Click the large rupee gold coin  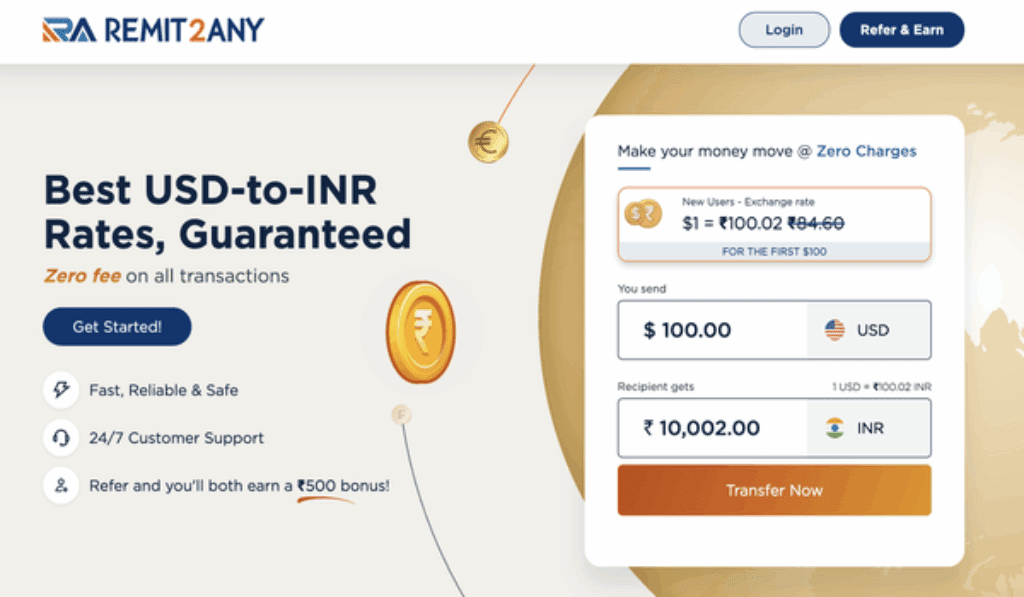coord(421,332)
